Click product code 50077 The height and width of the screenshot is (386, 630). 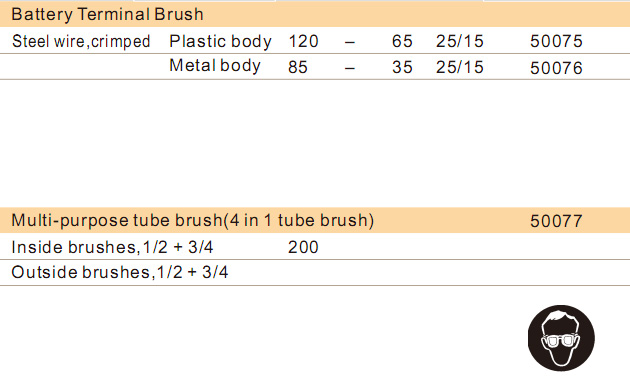[x=556, y=221]
